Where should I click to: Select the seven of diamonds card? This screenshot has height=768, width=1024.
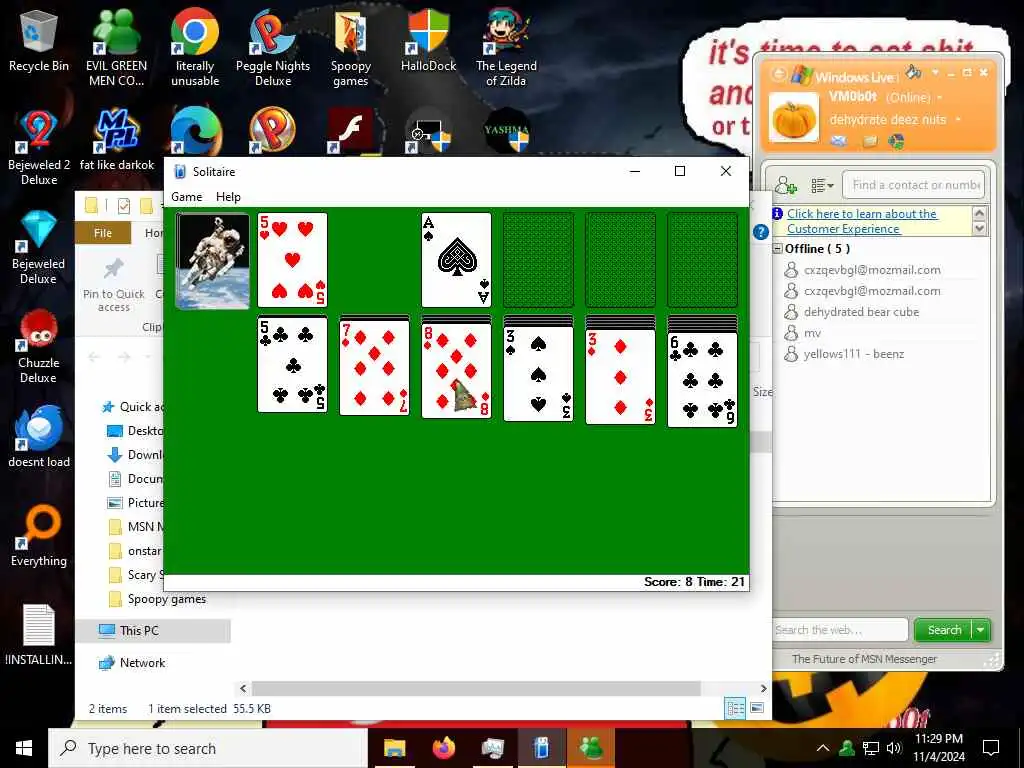374,369
